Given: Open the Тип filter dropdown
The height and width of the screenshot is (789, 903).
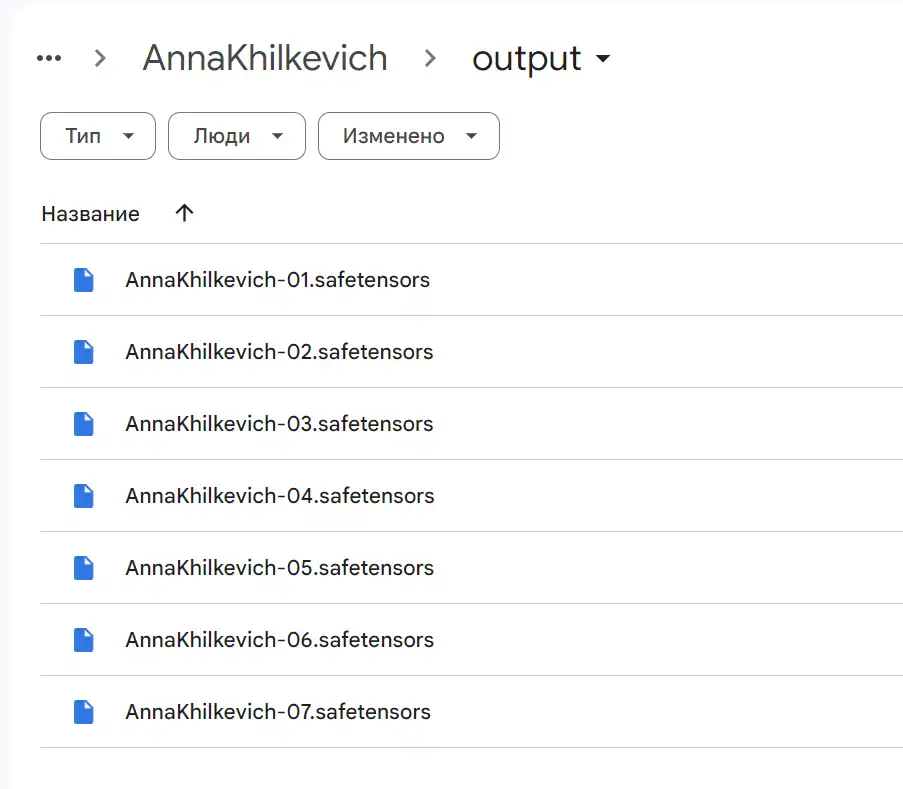Looking at the screenshot, I should point(98,136).
